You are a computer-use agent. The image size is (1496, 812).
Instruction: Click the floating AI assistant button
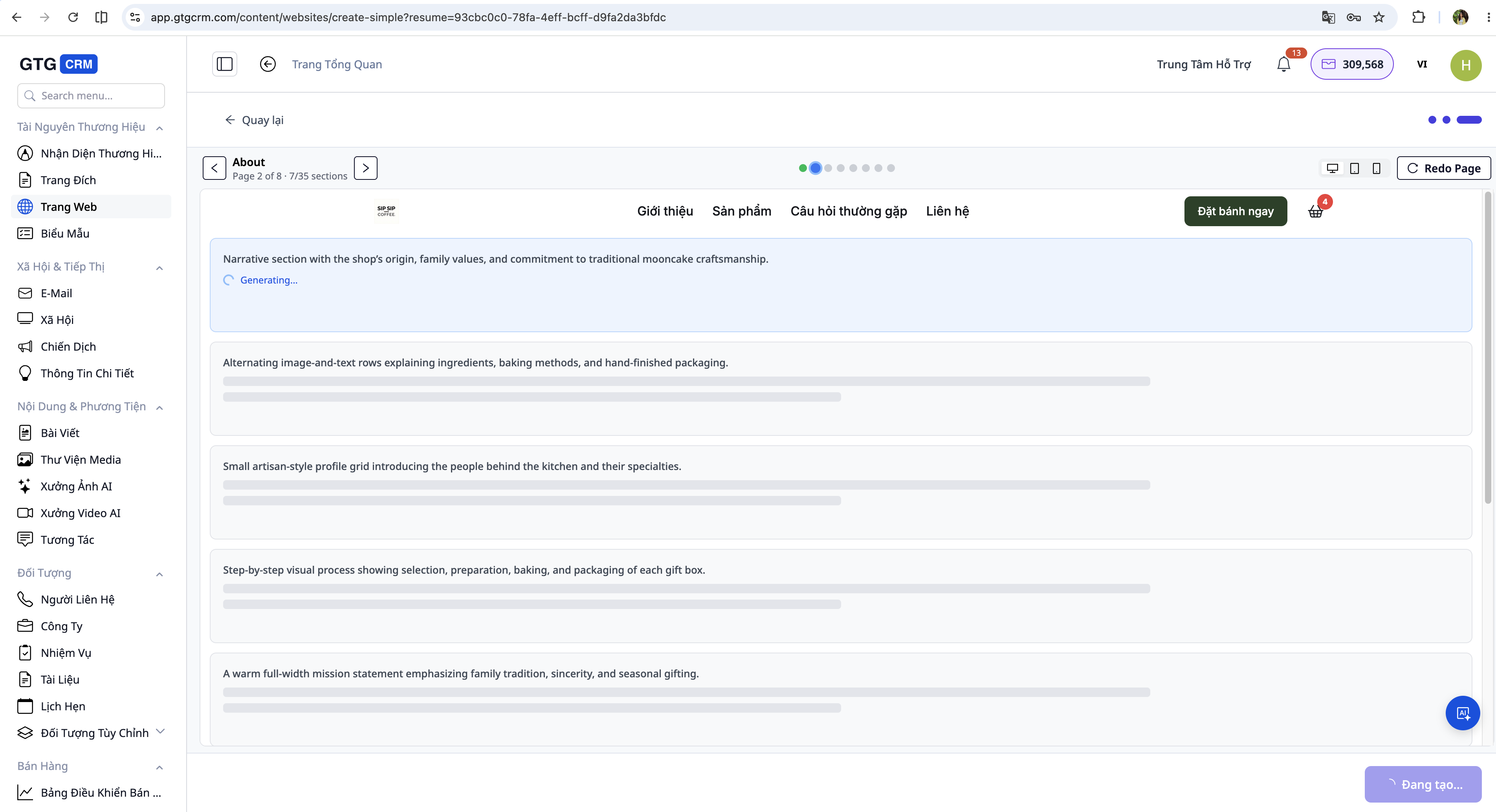[x=1462, y=712]
